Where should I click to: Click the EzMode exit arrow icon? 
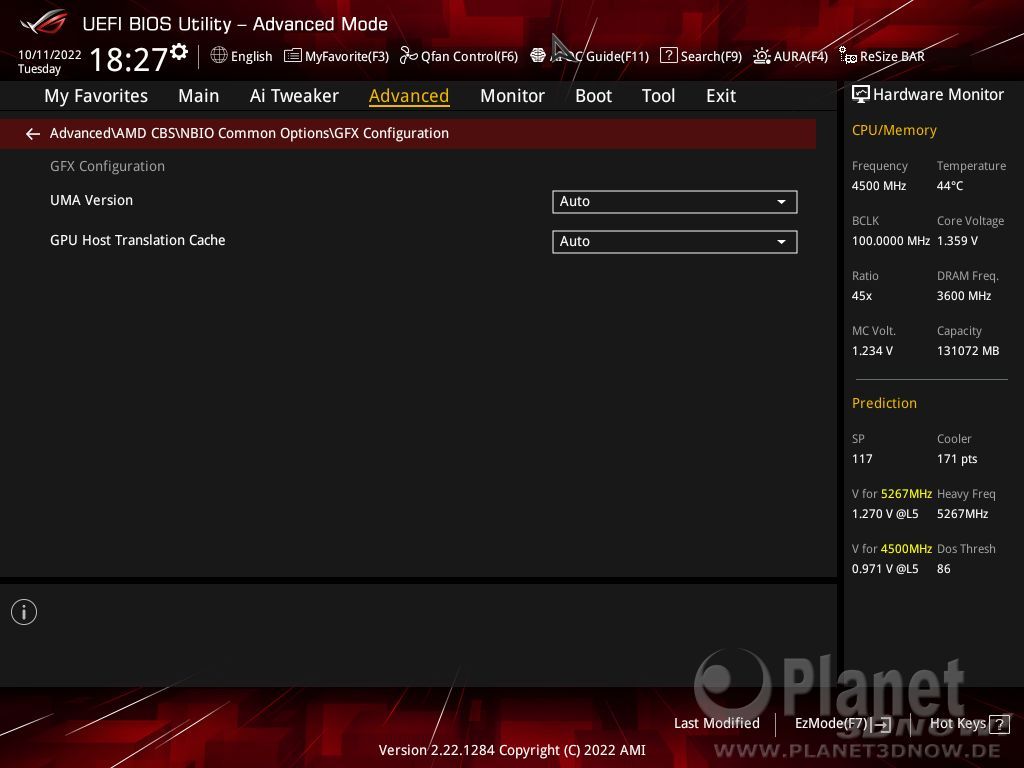point(882,724)
